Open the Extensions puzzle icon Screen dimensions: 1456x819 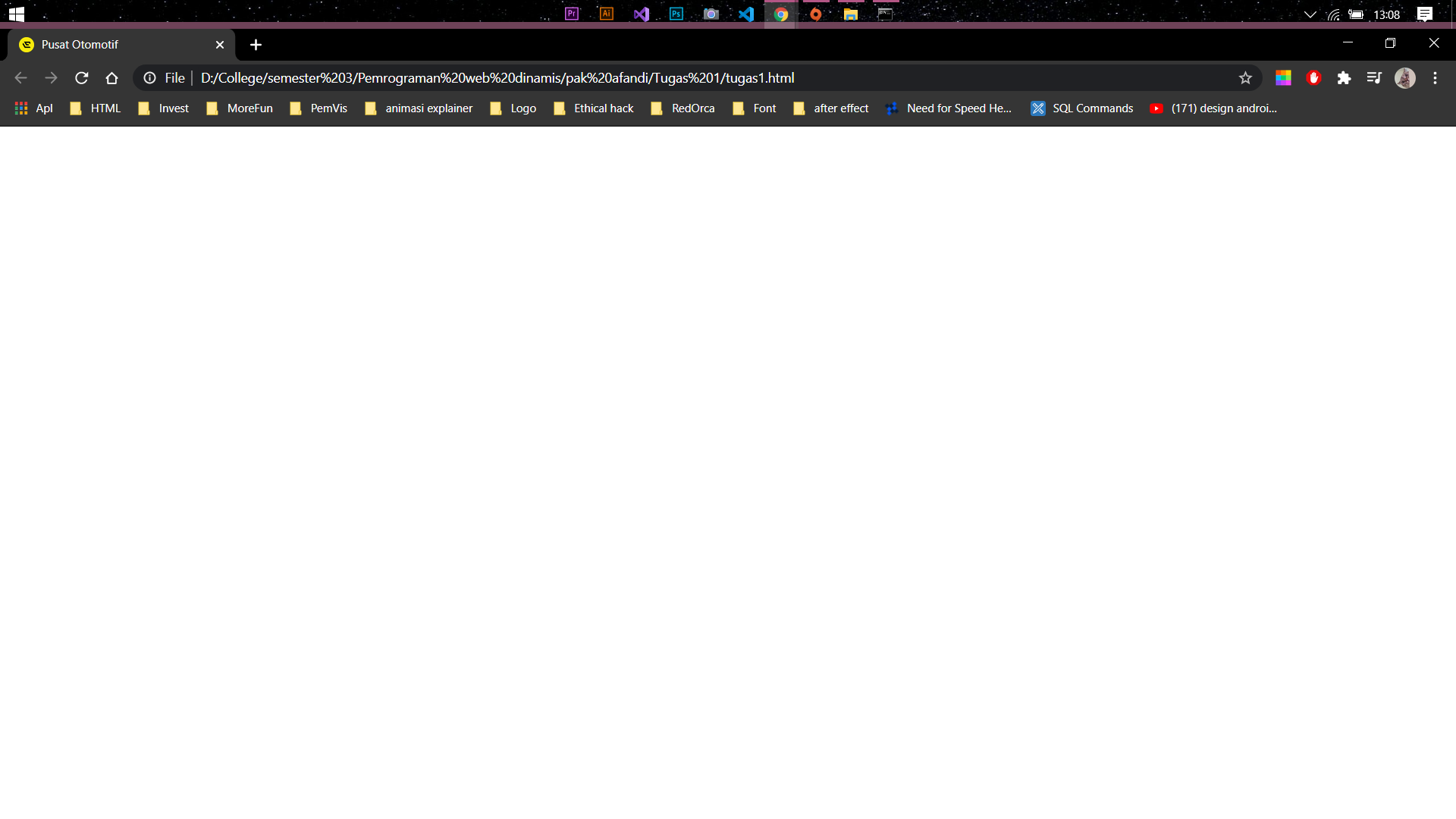pos(1344,78)
